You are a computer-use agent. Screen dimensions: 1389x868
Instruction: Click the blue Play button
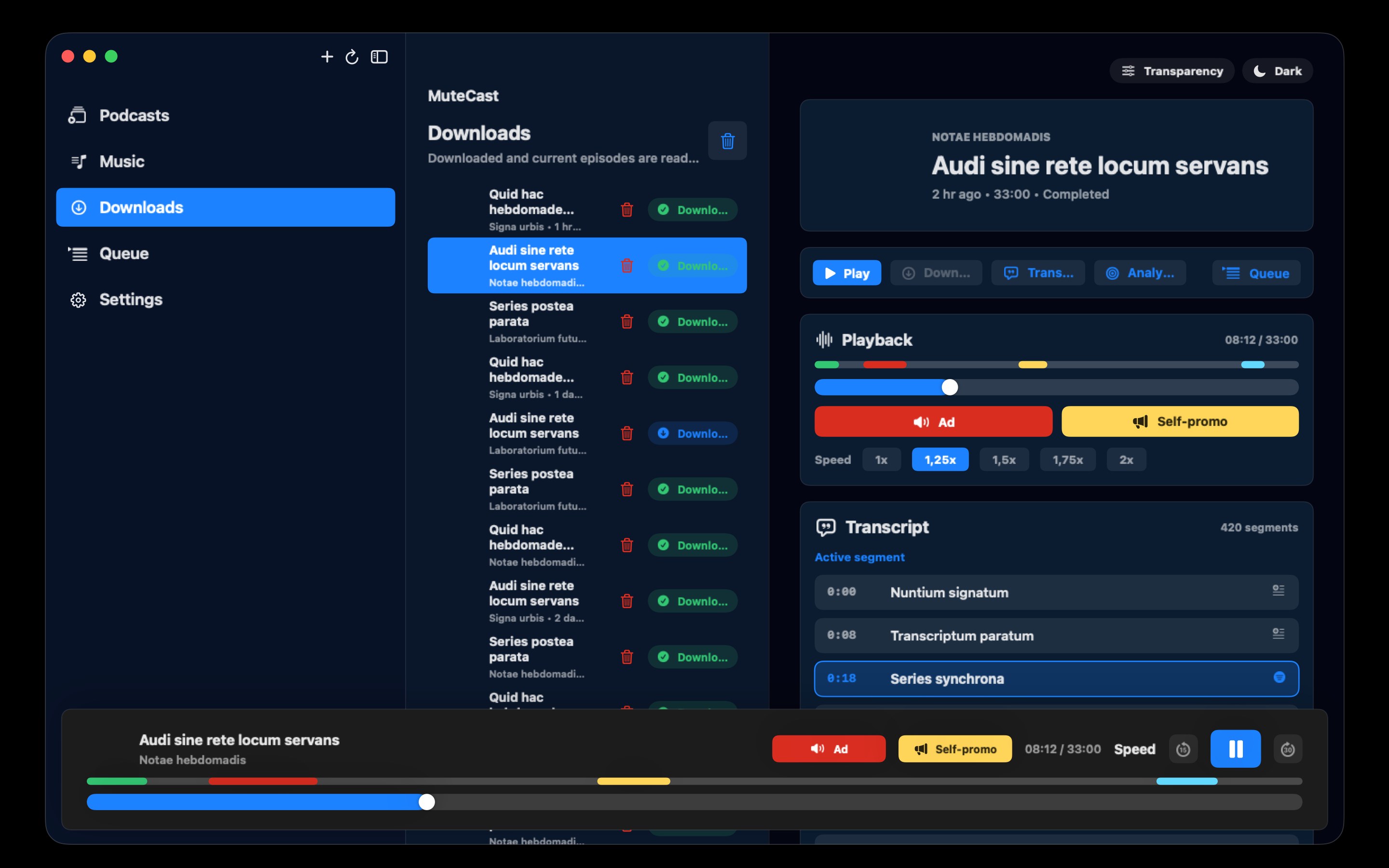(x=846, y=272)
